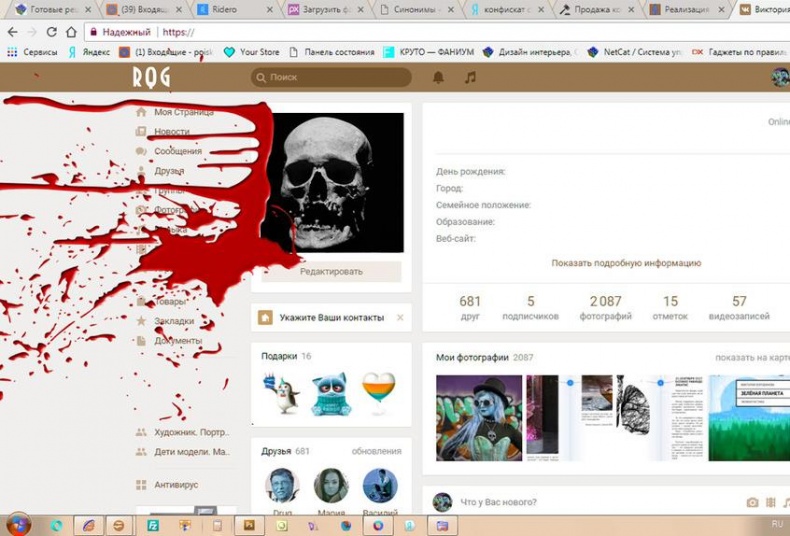This screenshot has width=790, height=536.
Task: Open profile avatar menu in header
Action: pyautogui.click(x=779, y=77)
